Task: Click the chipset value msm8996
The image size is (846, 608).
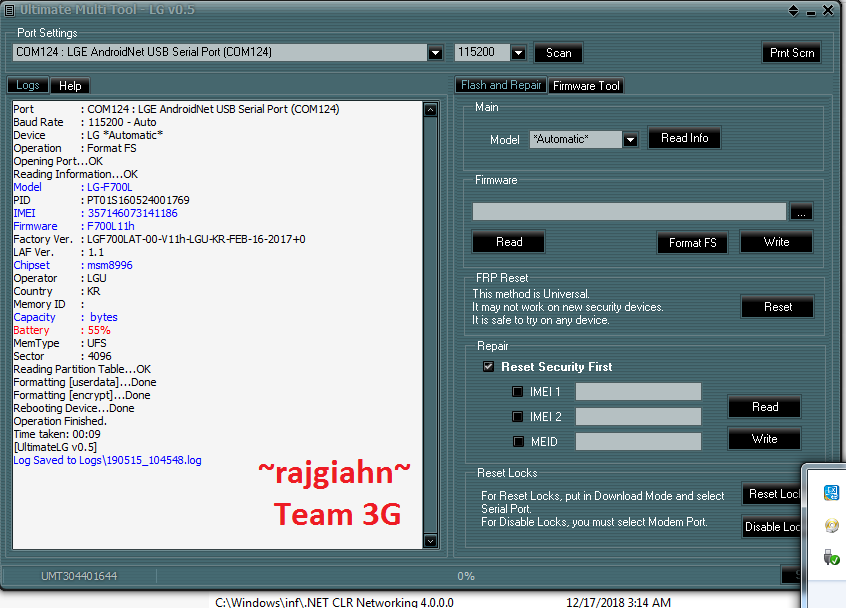Action: pyautogui.click(x=110, y=265)
